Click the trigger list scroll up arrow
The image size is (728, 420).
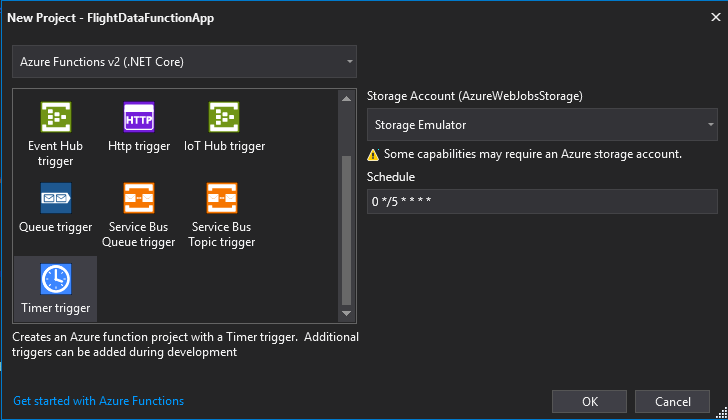pyautogui.click(x=346, y=98)
